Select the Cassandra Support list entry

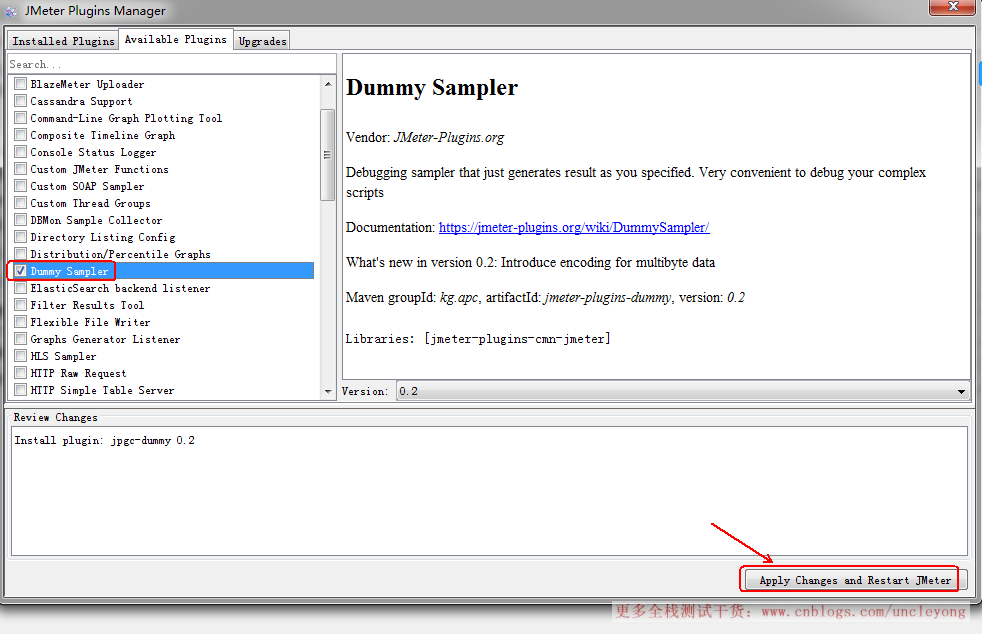(x=81, y=101)
